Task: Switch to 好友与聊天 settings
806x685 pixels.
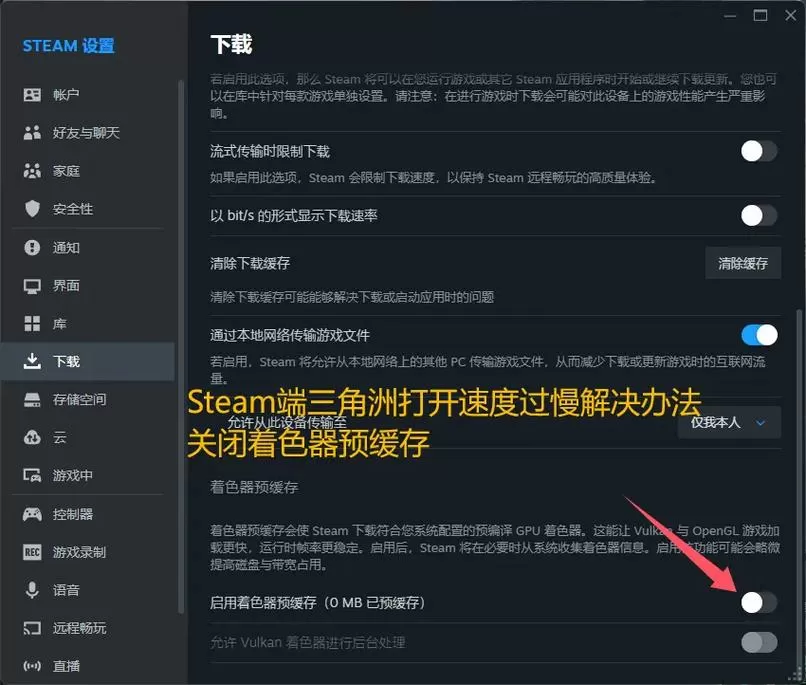Action: (x=87, y=133)
